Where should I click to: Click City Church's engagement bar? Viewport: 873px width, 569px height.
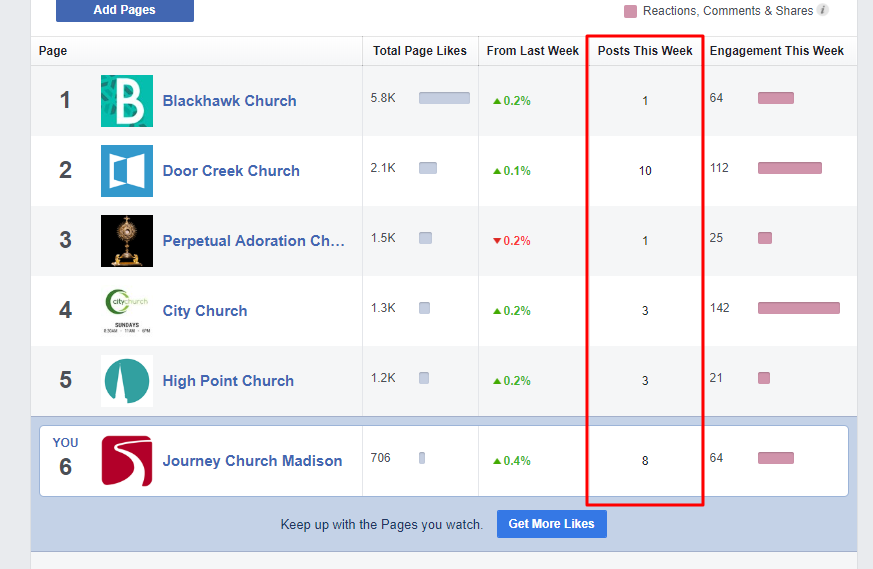pos(798,308)
